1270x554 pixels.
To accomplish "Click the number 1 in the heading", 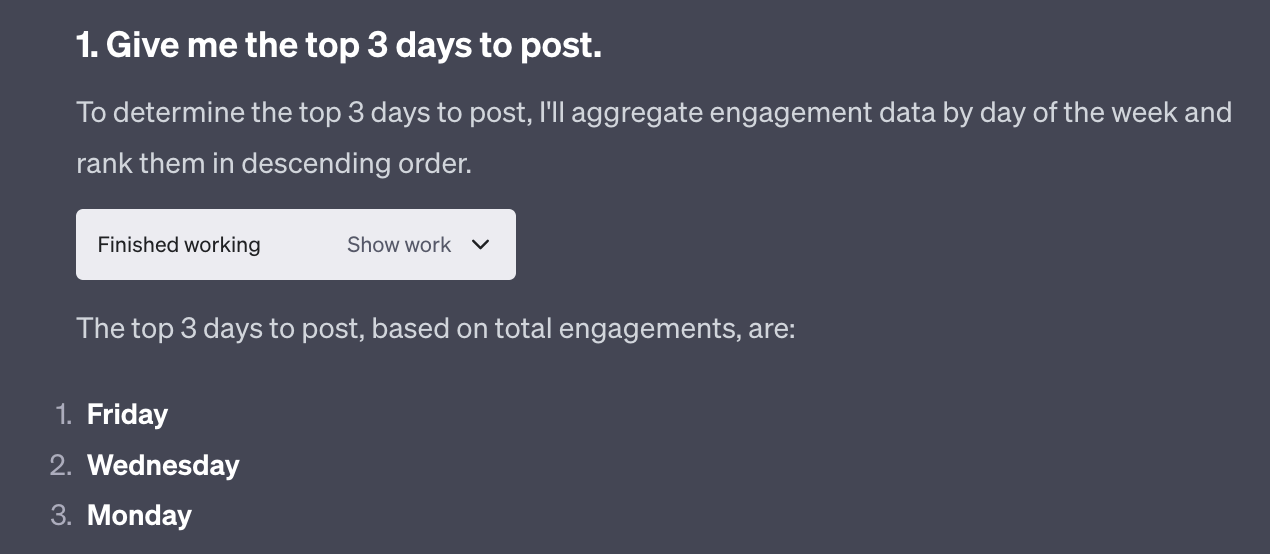I will [85, 46].
